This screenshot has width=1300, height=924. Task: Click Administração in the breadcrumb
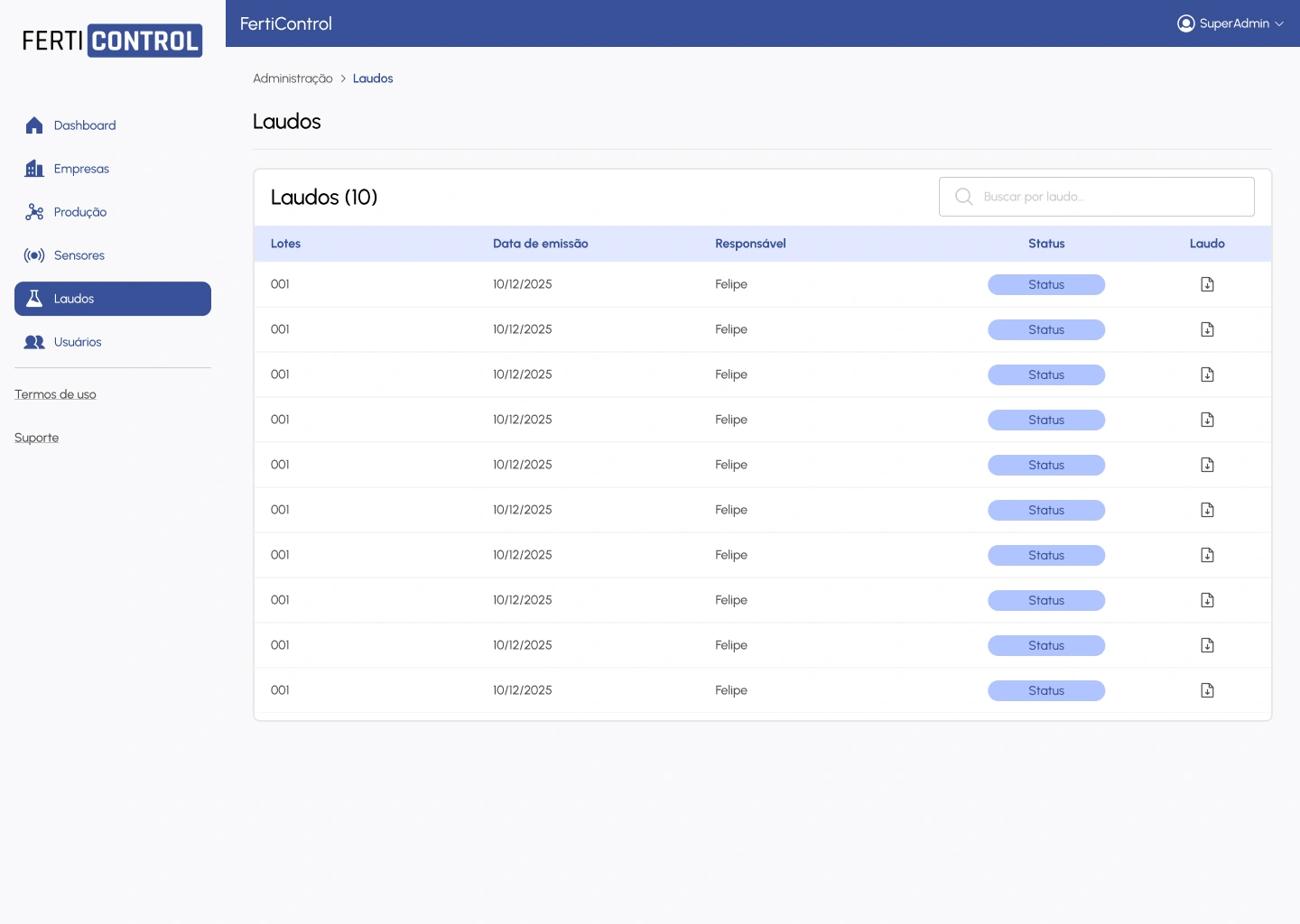tap(292, 79)
